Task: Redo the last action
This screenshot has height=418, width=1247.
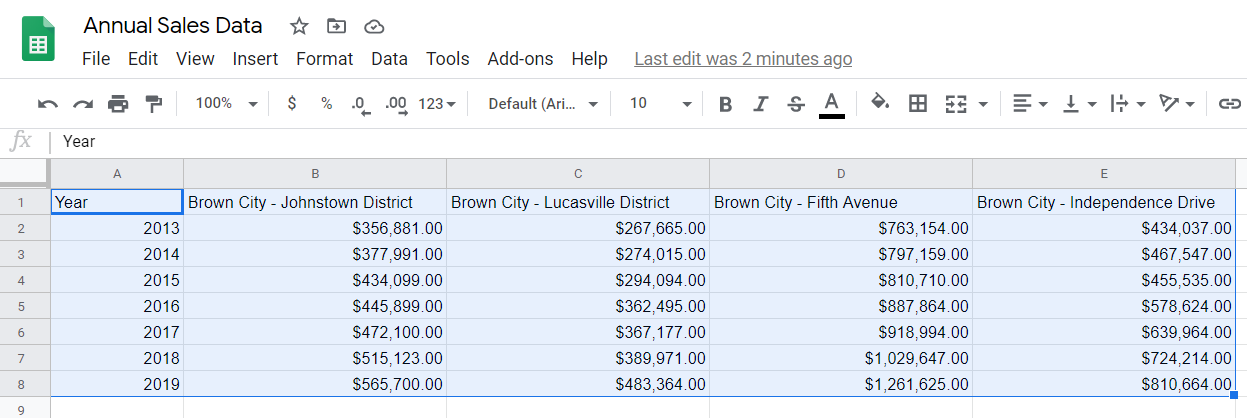Action: [x=83, y=104]
